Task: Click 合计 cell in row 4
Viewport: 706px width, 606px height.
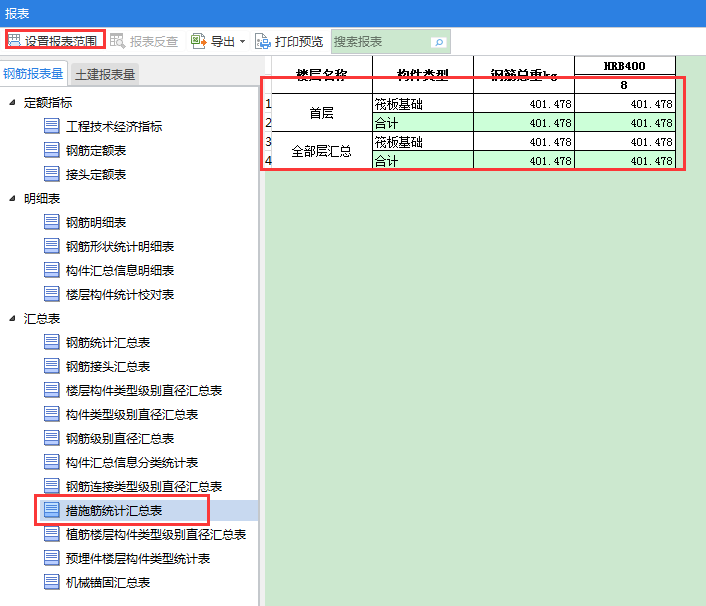Action: 423,160
